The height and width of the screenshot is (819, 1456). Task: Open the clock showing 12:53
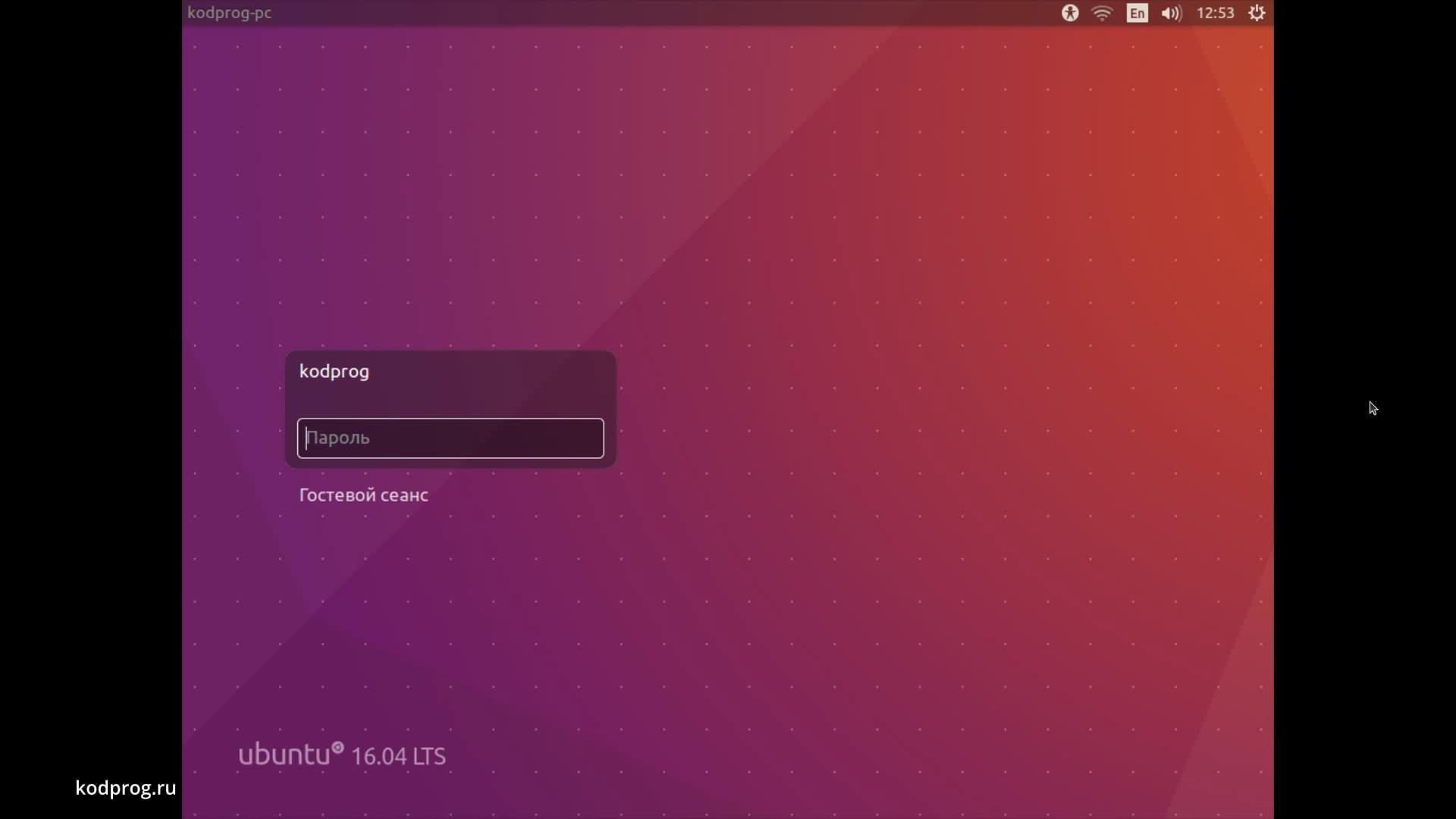(x=1215, y=13)
